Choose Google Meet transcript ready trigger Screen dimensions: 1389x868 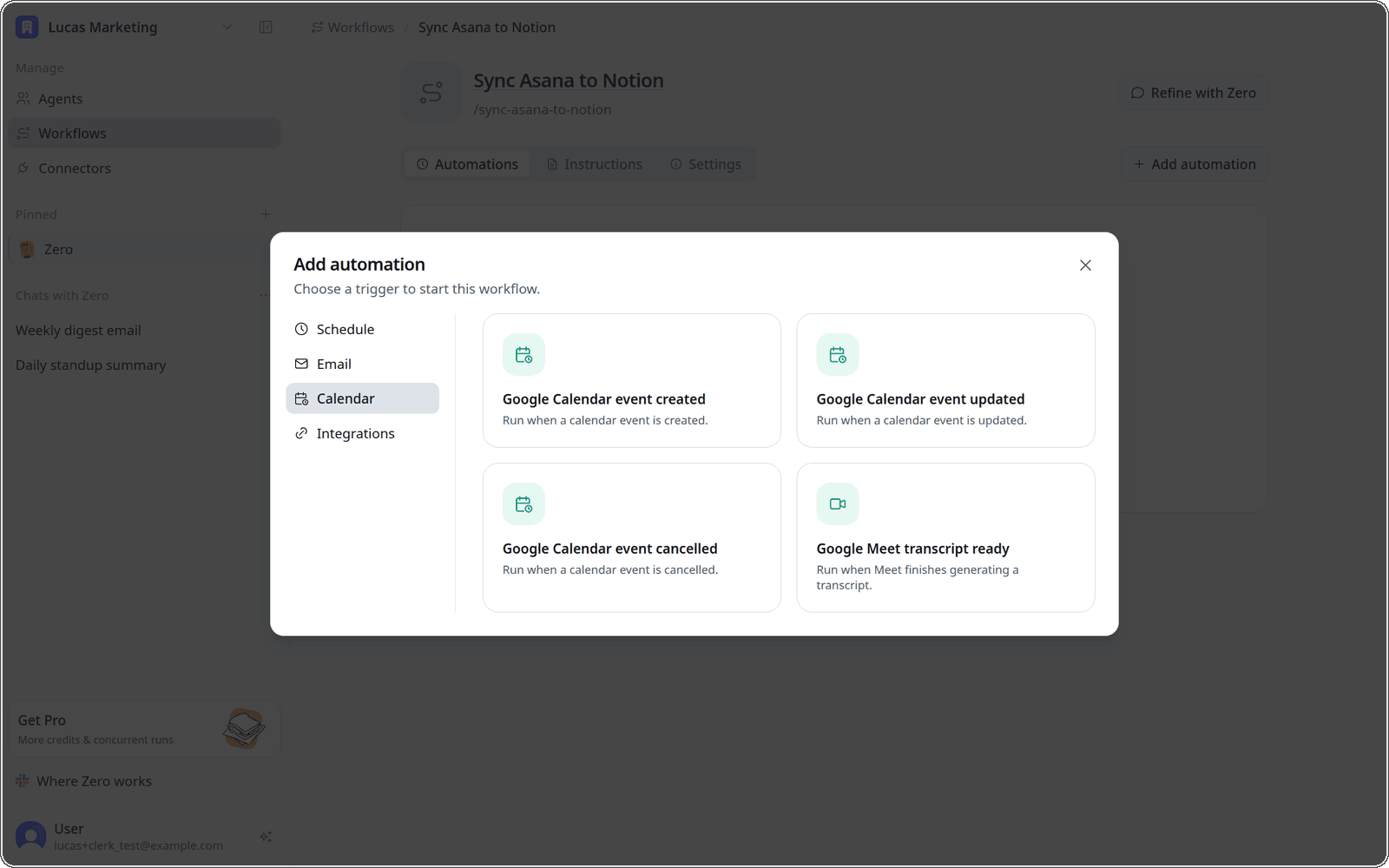[x=945, y=537]
